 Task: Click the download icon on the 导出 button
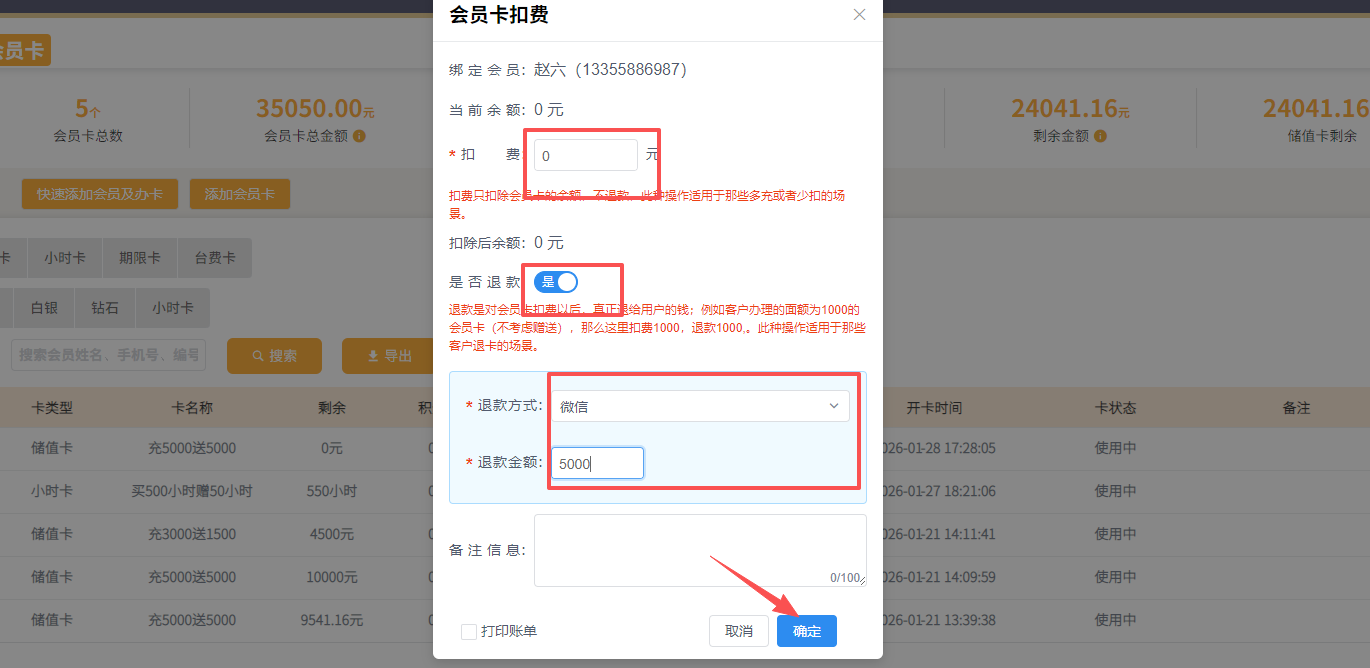pos(372,355)
